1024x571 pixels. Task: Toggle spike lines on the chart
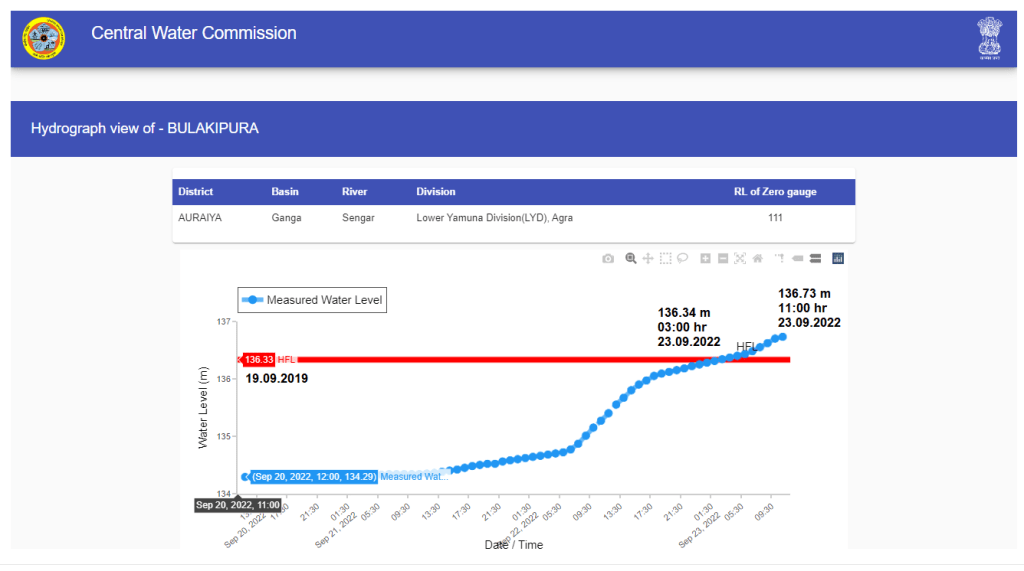click(779, 258)
